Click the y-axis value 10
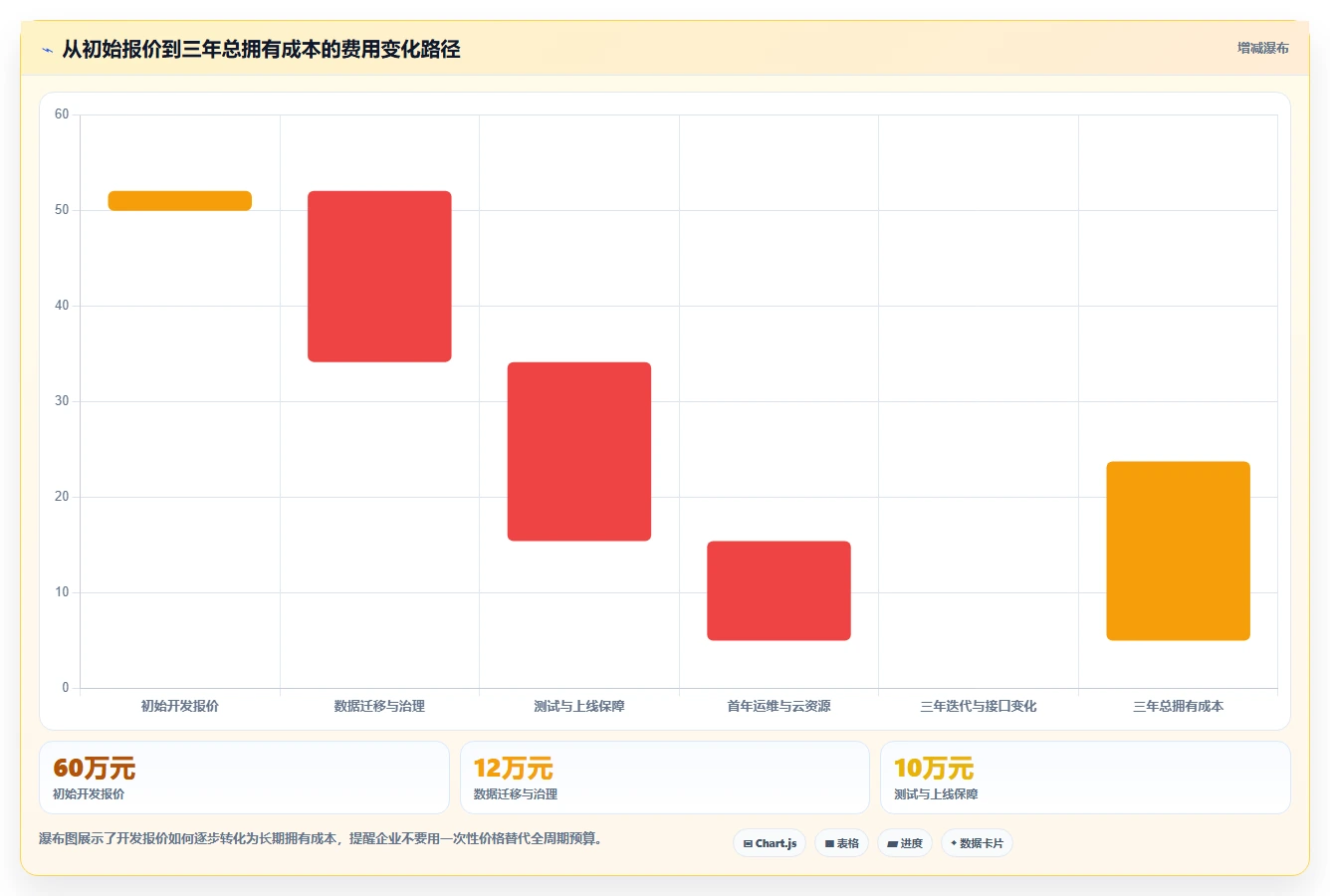This screenshot has height=896, width=1330. 62,592
